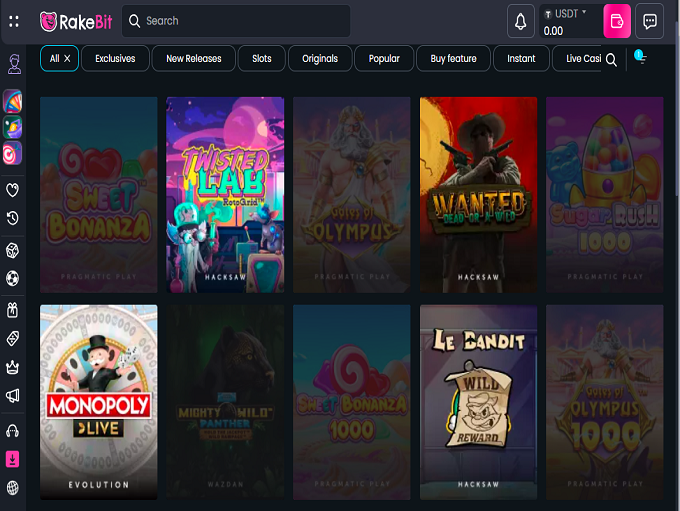
Task: Remove the All filter chip
Action: point(67,59)
